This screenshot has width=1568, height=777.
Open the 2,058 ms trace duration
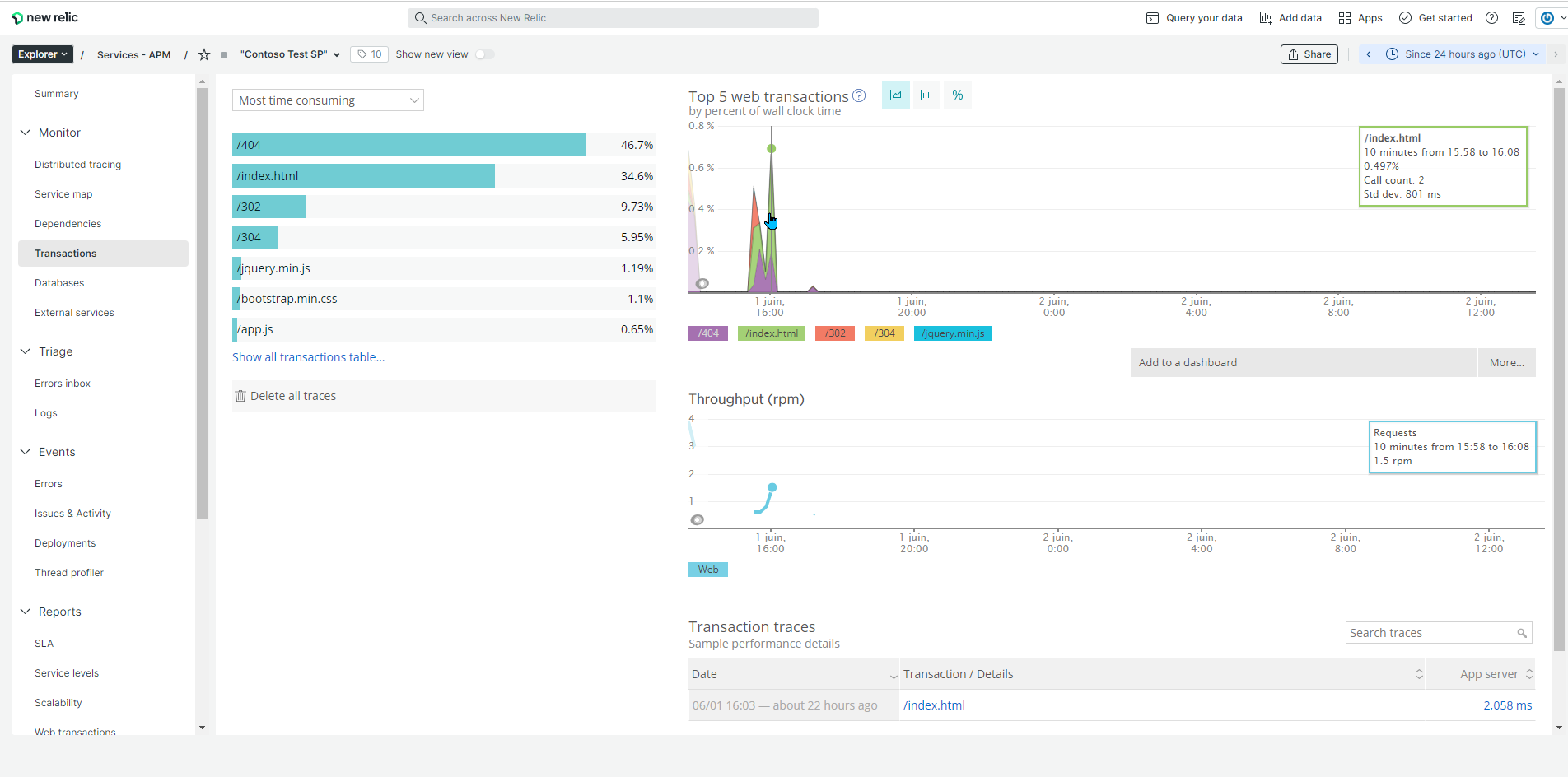[x=1507, y=705]
